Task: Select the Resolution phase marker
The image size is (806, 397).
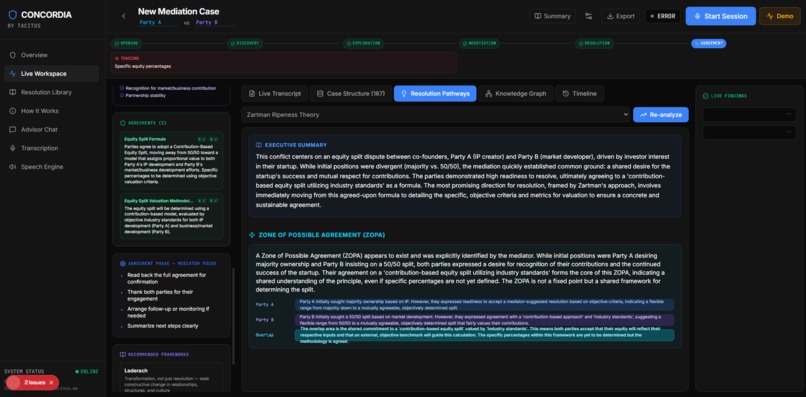Action: (595, 44)
